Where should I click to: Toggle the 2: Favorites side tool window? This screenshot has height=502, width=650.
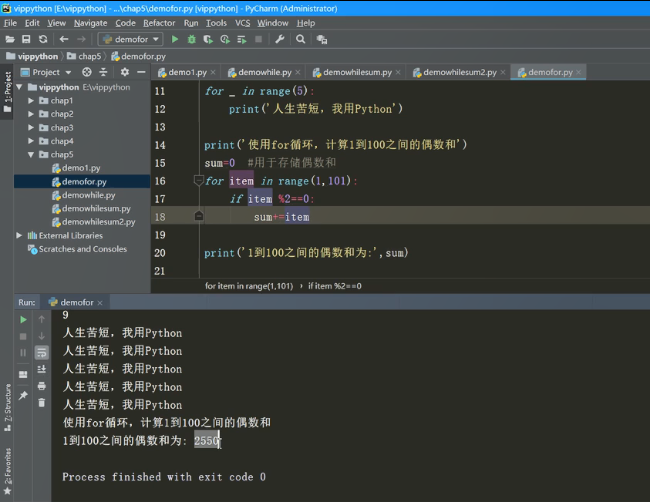(x=7, y=471)
